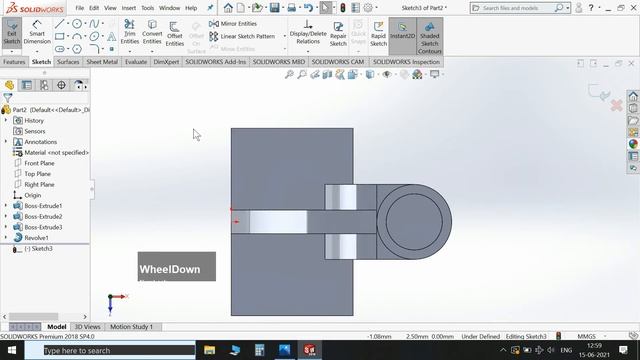
Task: Open the Tools menu
Action: pyautogui.click(x=147, y=8)
